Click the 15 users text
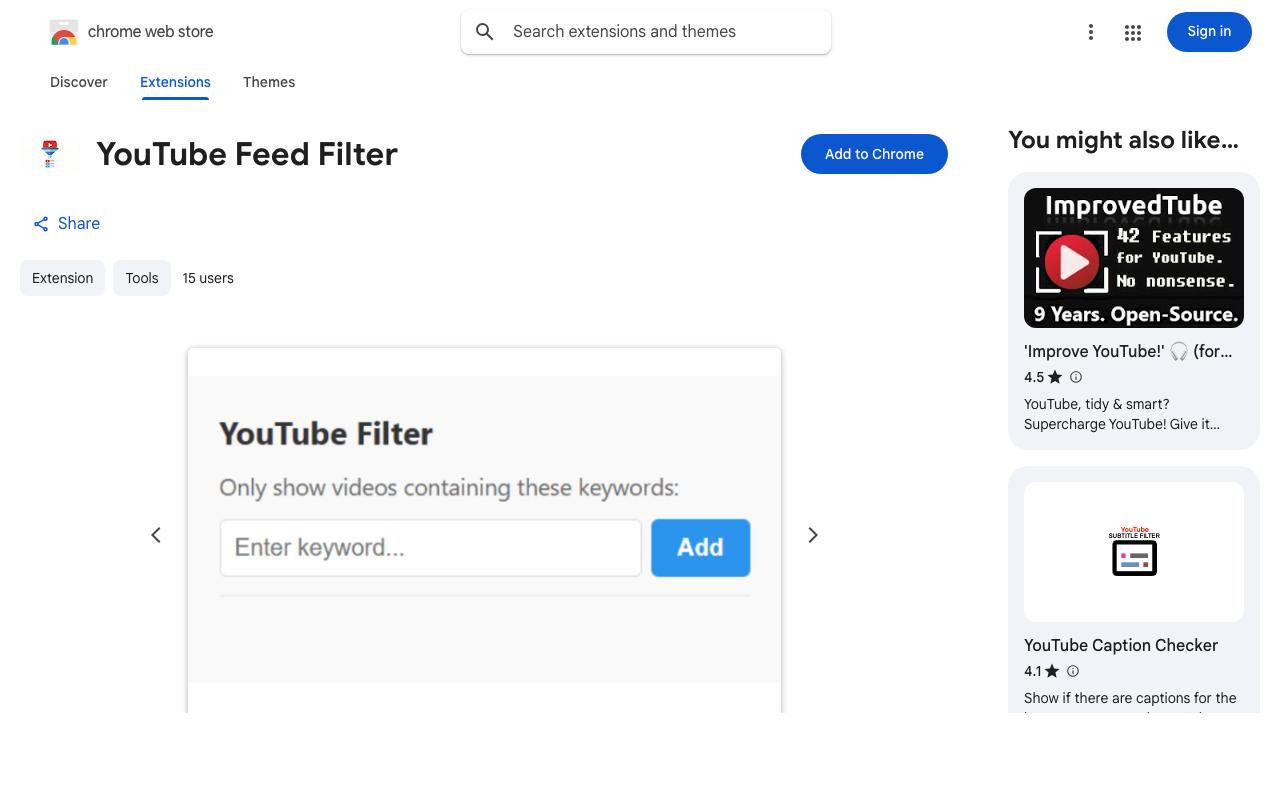 coord(208,278)
